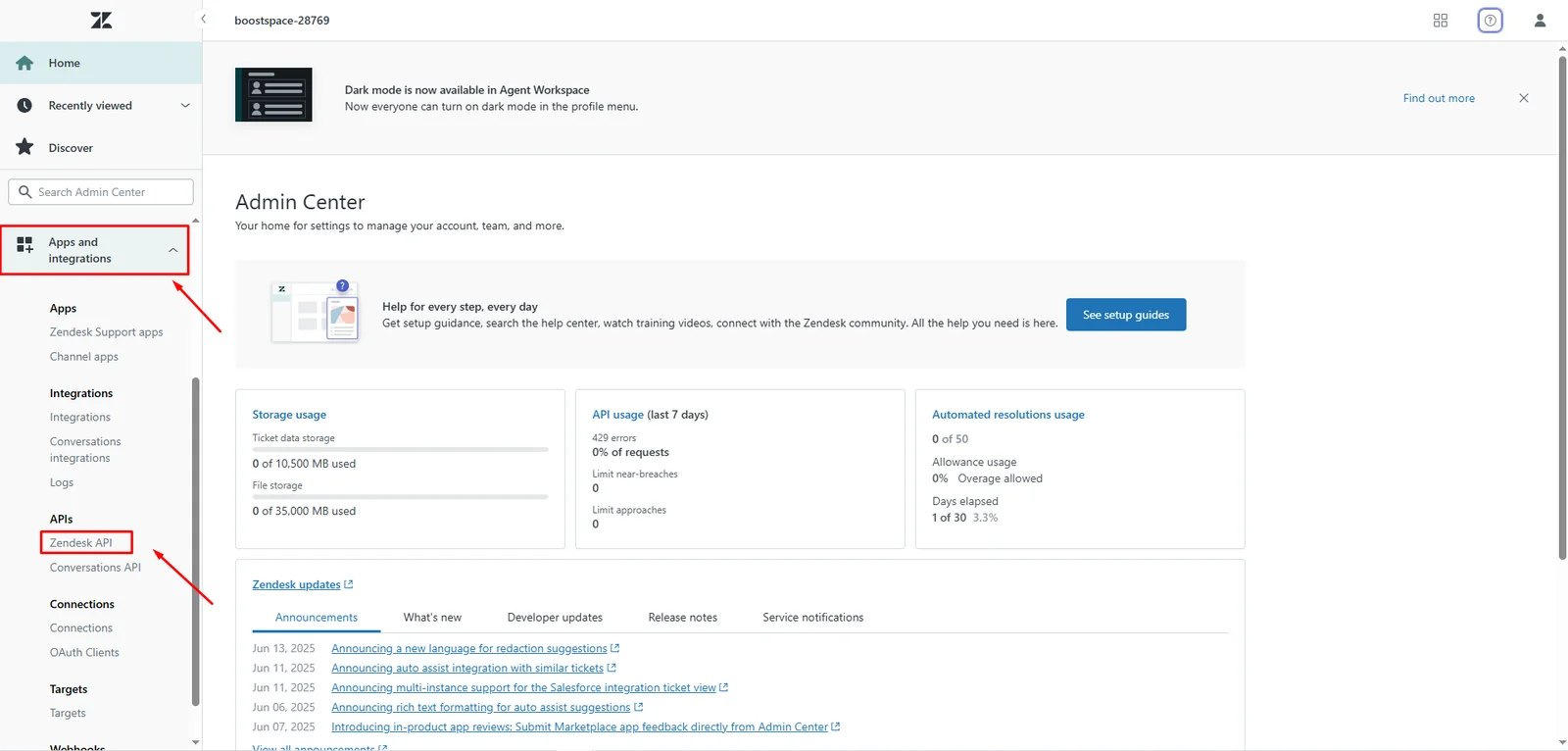
Task: Collapse the sidebar with the chevron arrow
Action: coord(204,19)
